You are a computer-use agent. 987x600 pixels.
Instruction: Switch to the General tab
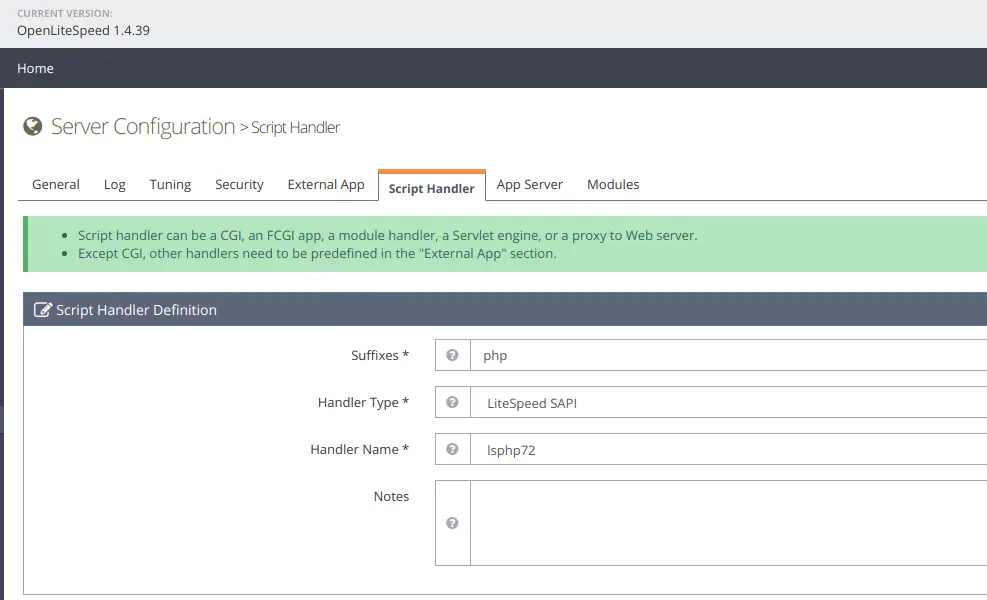coord(56,185)
